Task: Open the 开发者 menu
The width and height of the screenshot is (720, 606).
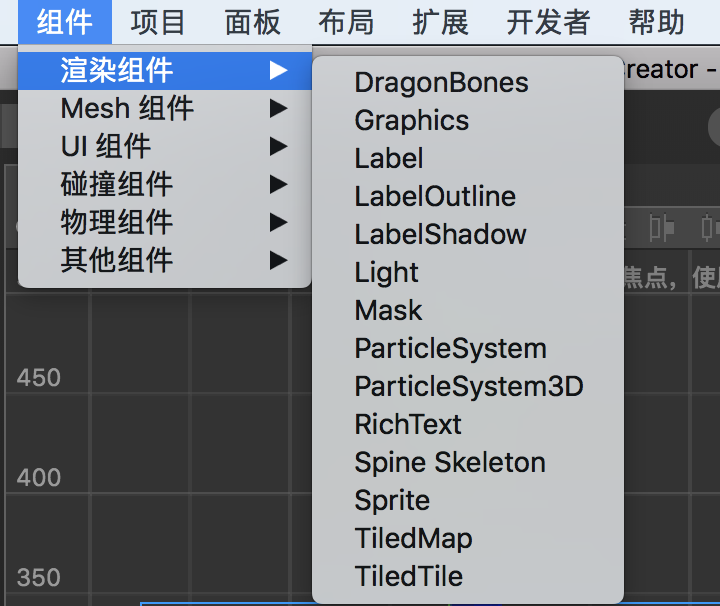Action: tap(548, 22)
